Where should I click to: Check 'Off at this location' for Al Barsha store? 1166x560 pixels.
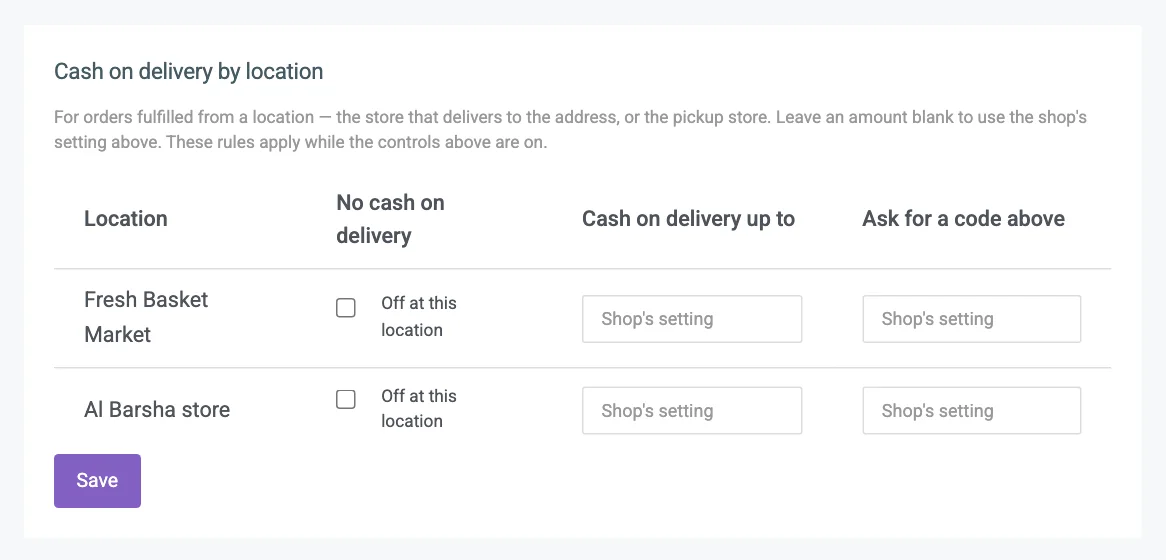point(346,399)
